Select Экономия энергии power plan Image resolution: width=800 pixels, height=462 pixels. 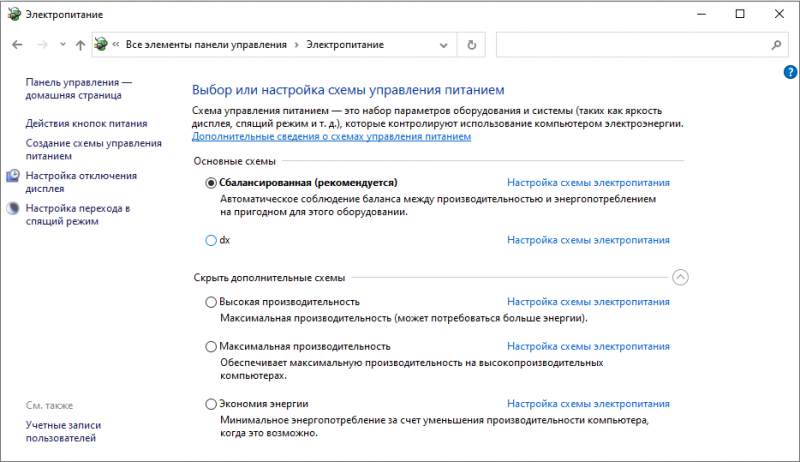211,404
